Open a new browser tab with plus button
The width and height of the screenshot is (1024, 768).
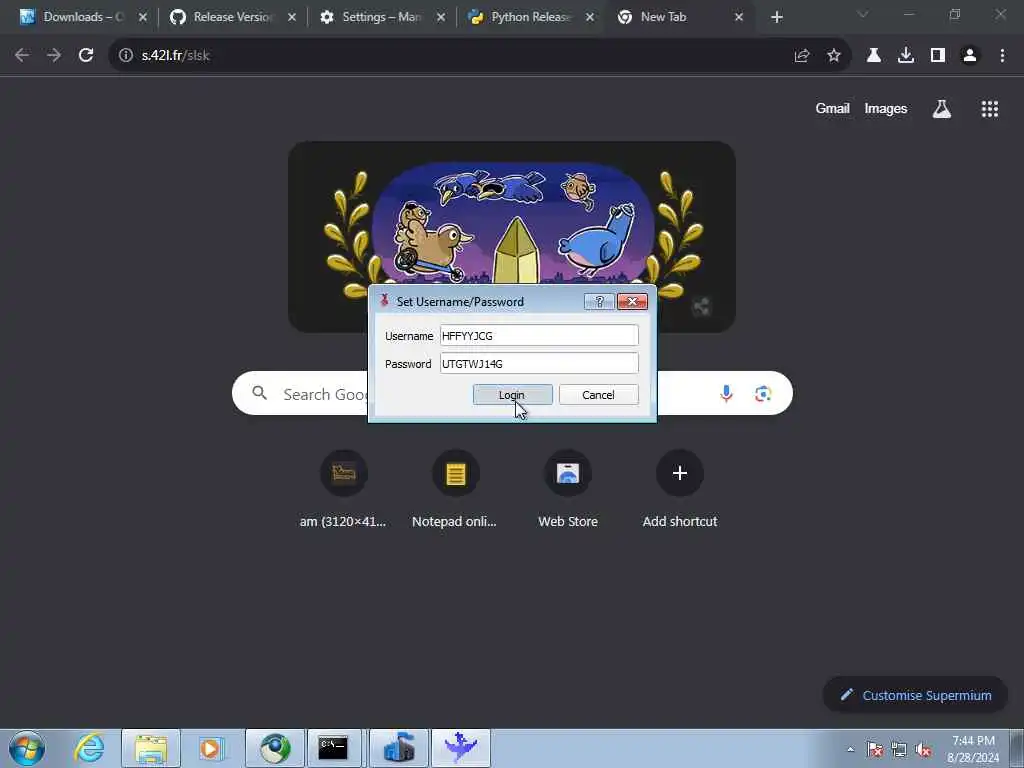(x=776, y=17)
